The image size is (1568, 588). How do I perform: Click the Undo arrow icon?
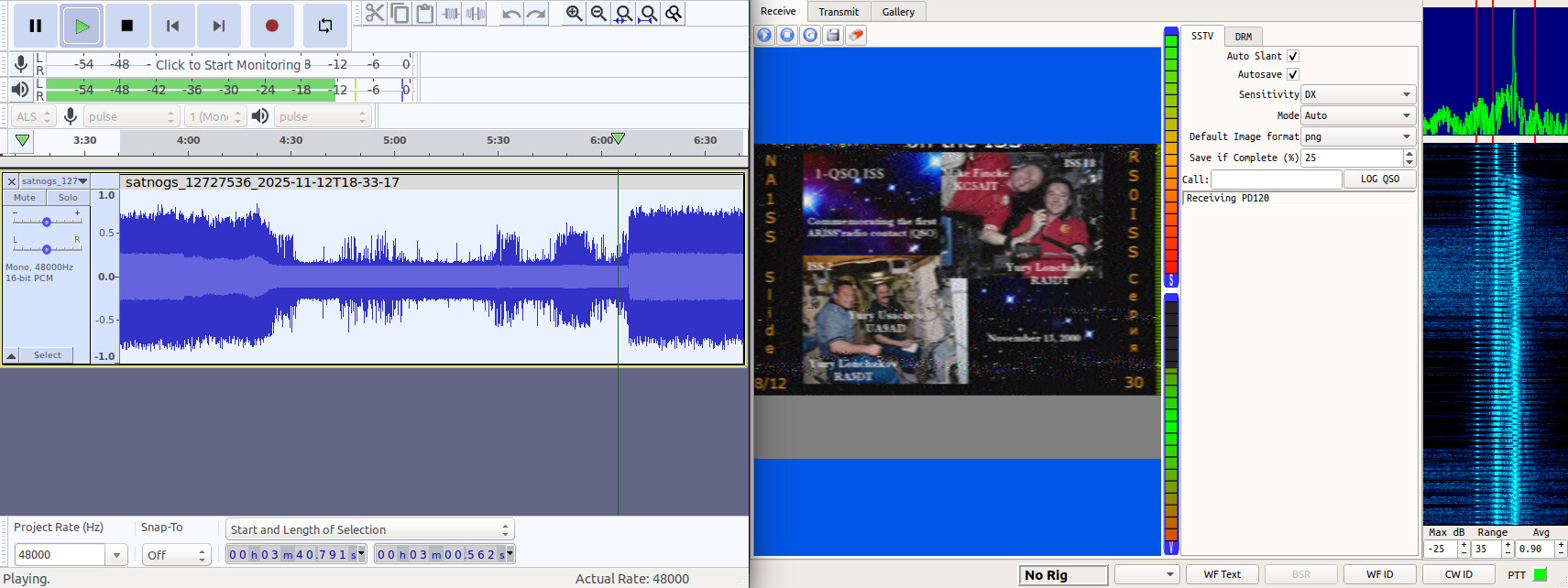(511, 13)
